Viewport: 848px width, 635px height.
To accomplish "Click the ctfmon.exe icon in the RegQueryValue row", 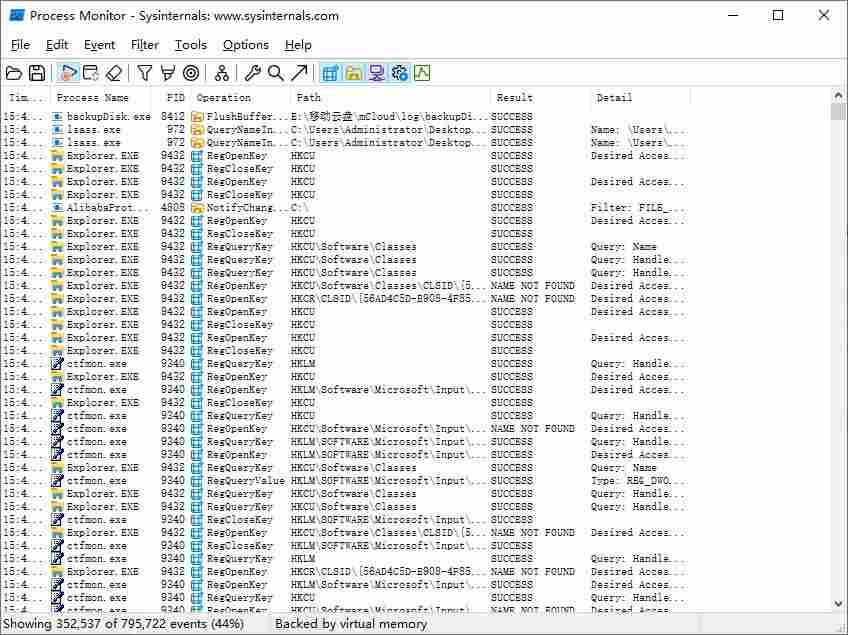I will 57,480.
